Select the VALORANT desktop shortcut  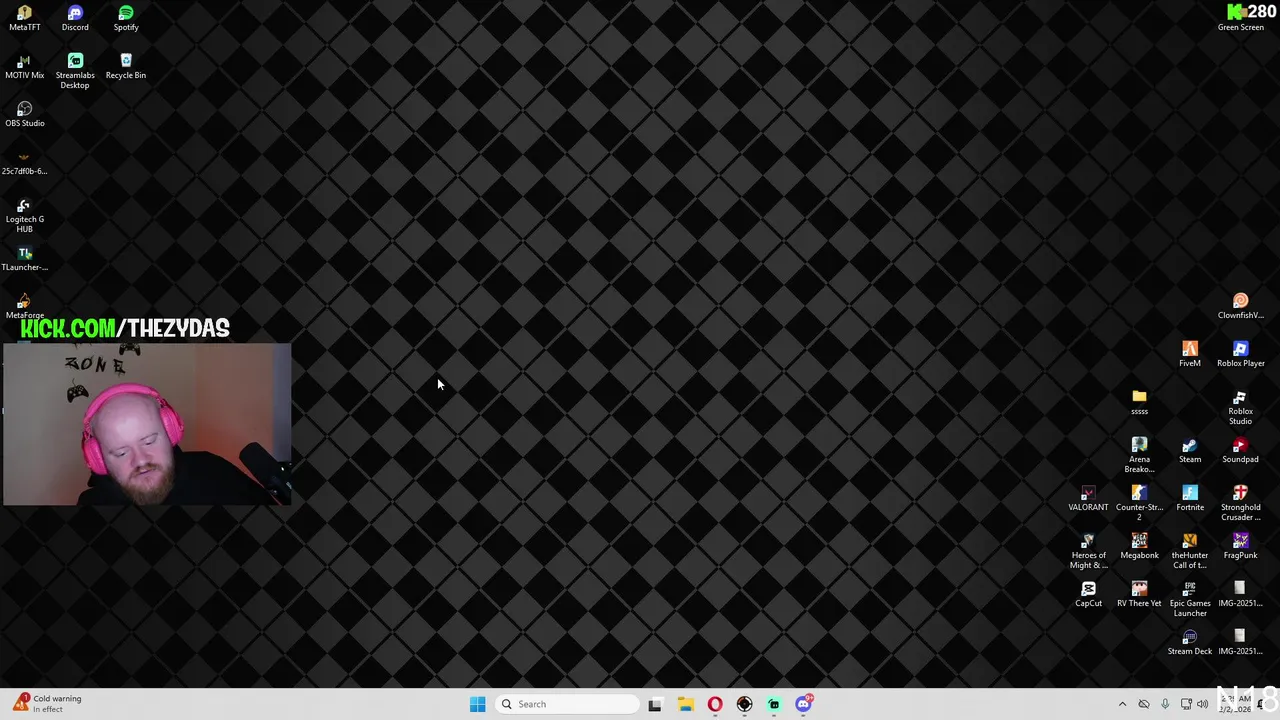point(1088,498)
